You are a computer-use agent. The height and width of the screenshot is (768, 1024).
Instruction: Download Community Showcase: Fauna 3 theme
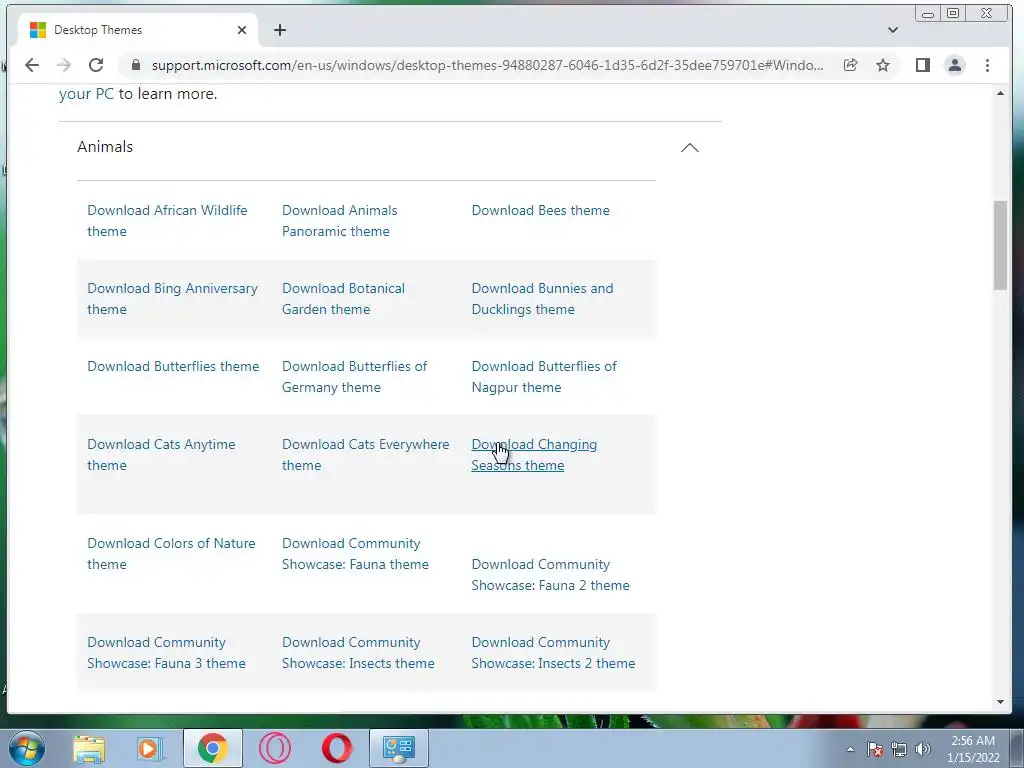click(167, 652)
